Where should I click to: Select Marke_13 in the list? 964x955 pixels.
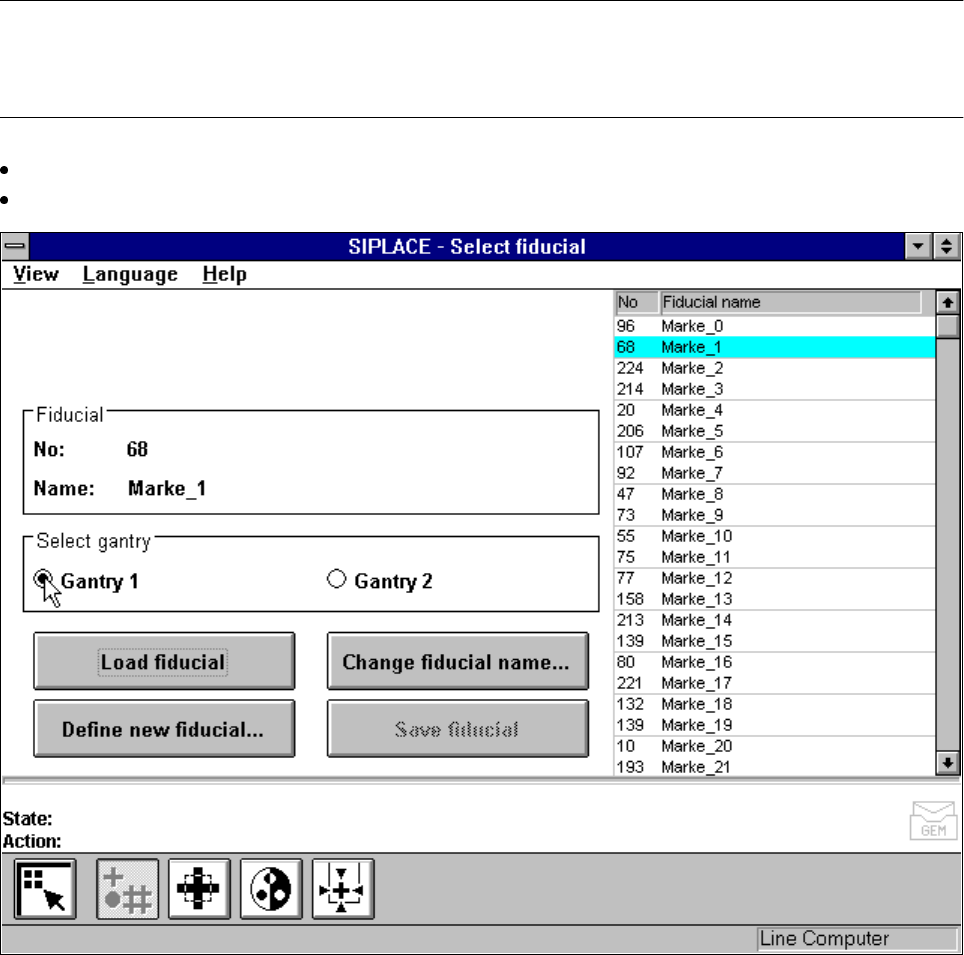tap(775, 599)
